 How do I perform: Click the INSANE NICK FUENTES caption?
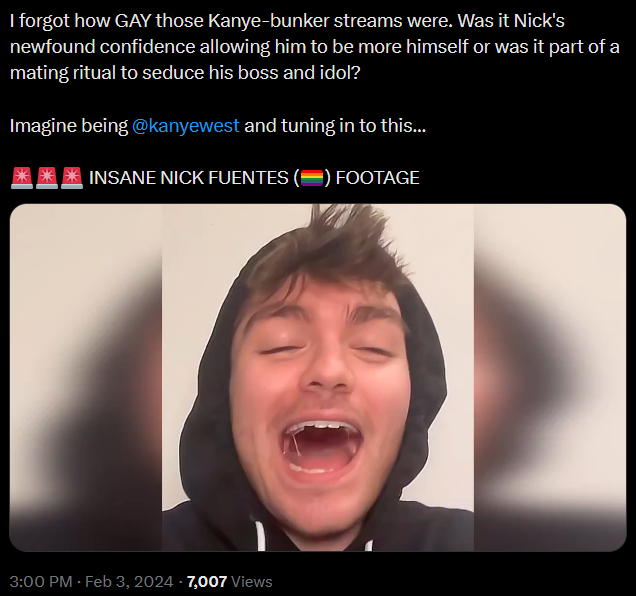pos(189,178)
